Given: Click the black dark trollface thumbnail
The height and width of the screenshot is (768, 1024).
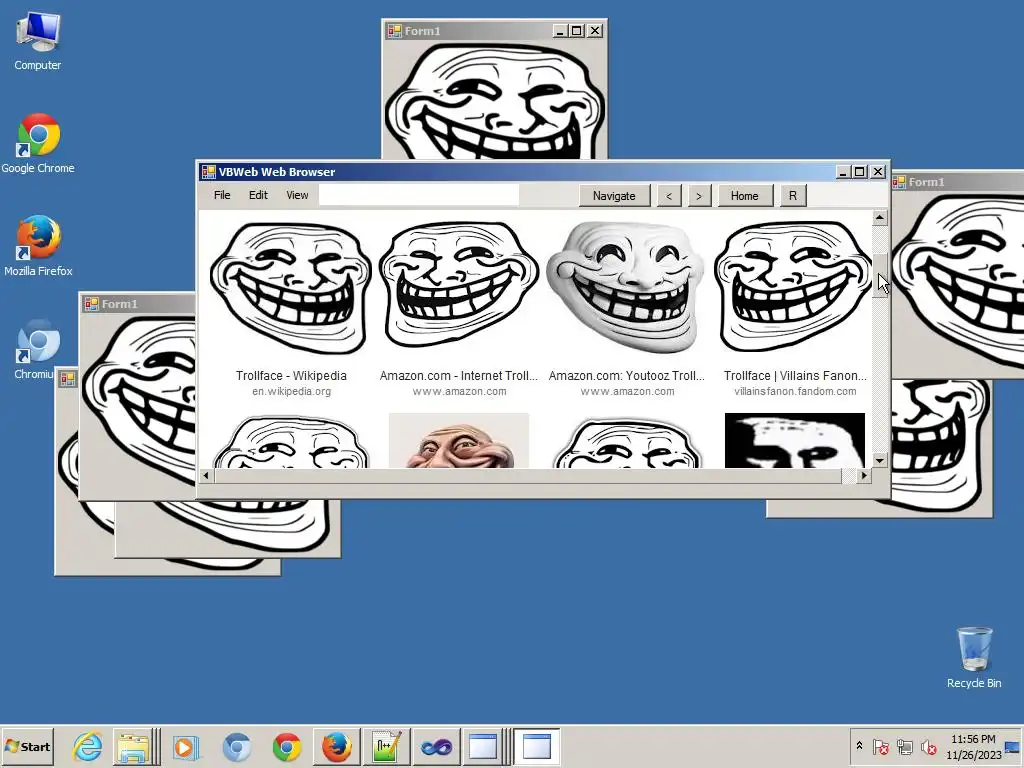Looking at the screenshot, I should pos(795,440).
